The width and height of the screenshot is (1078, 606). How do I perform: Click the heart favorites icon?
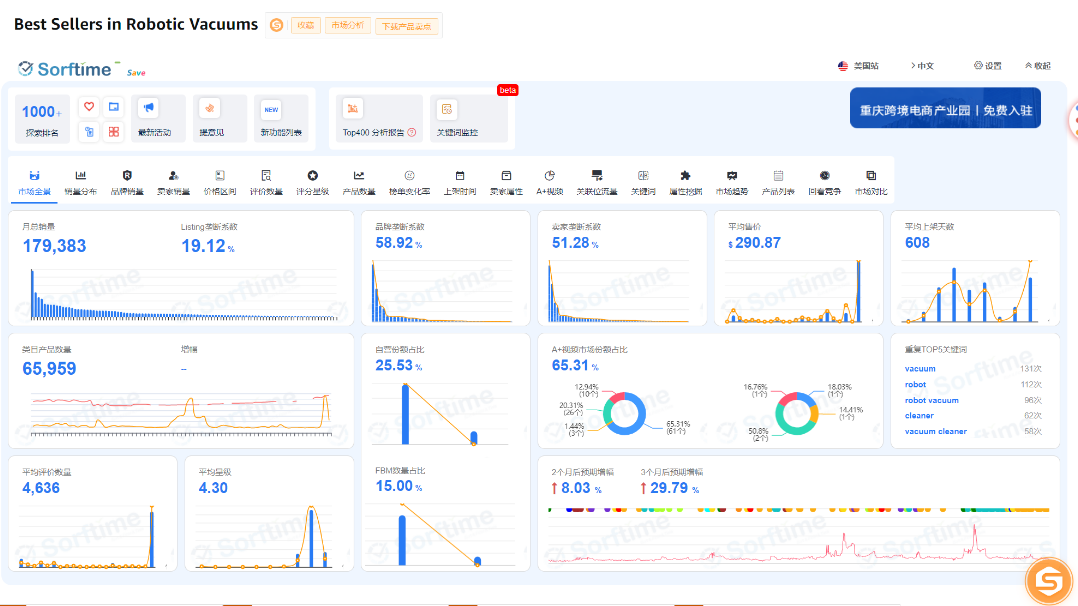click(x=88, y=107)
